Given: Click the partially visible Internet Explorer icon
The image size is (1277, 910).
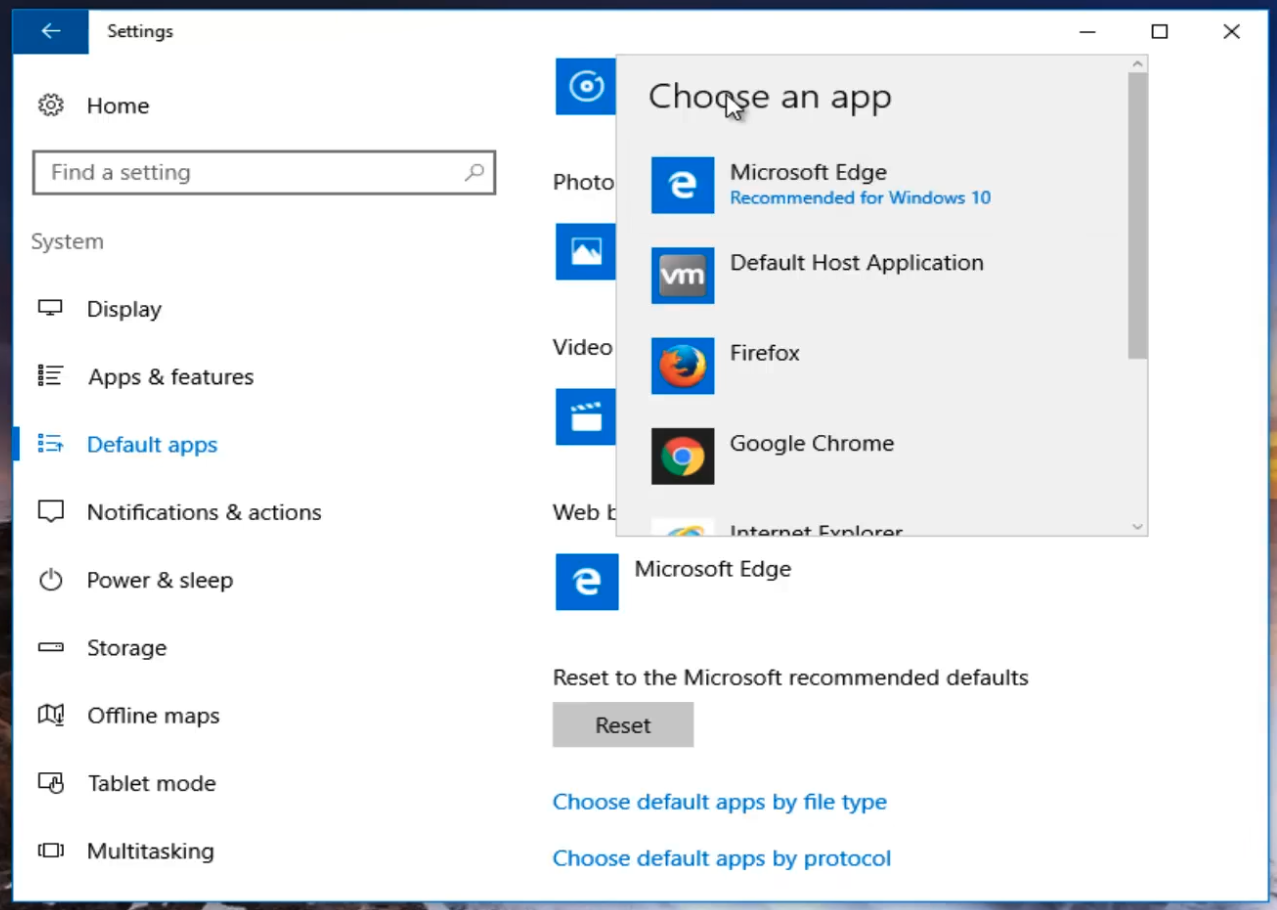Looking at the screenshot, I should (683, 527).
